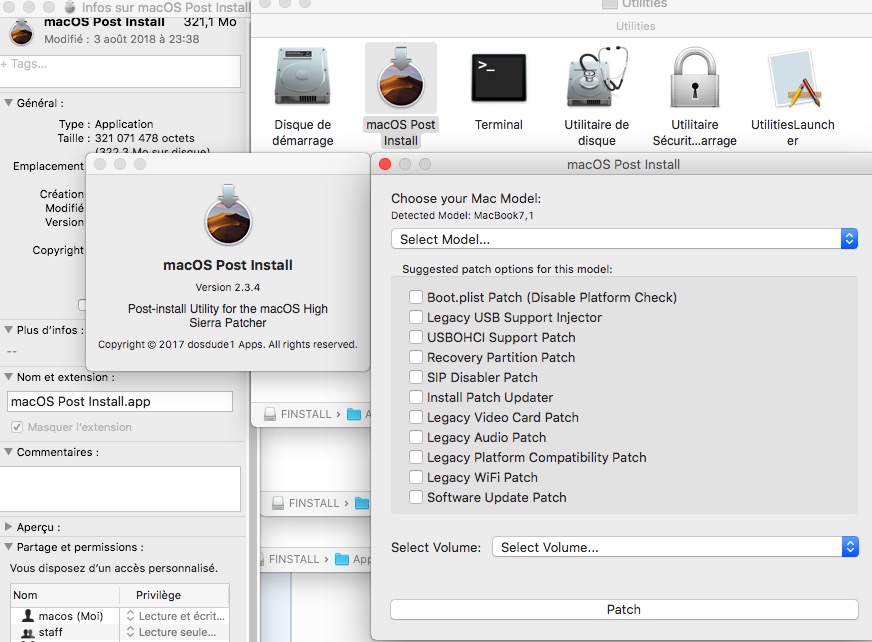Click Type: Application value

(124, 124)
